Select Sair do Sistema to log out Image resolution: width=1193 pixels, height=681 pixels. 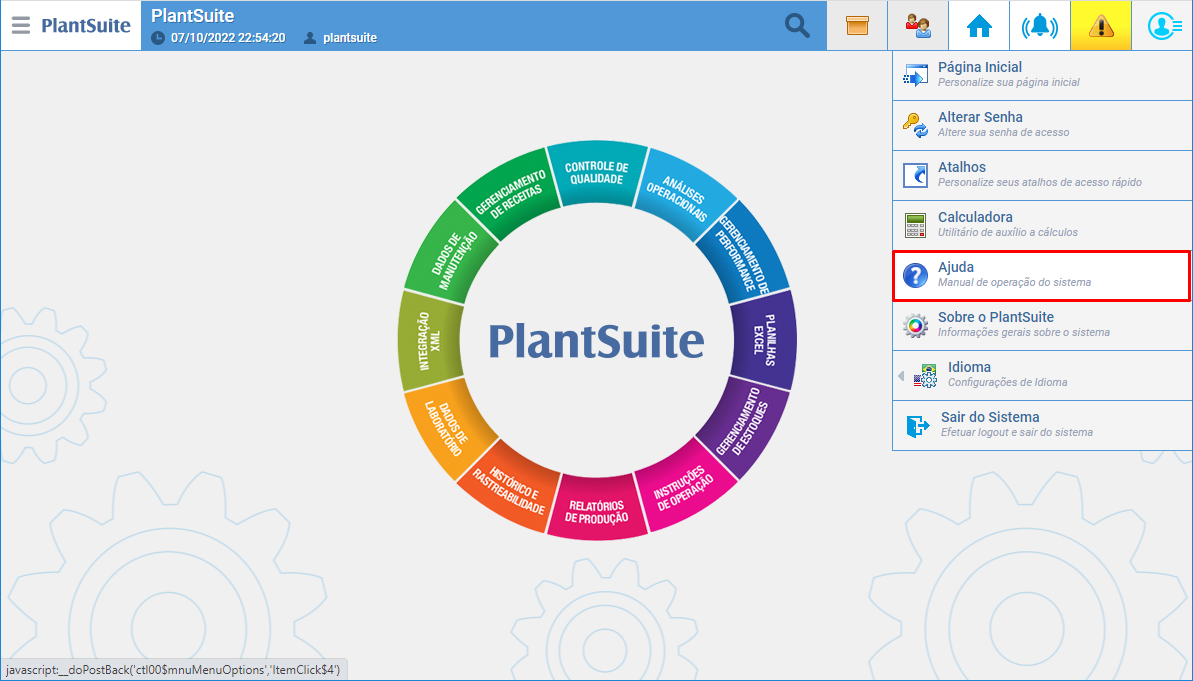(1042, 425)
